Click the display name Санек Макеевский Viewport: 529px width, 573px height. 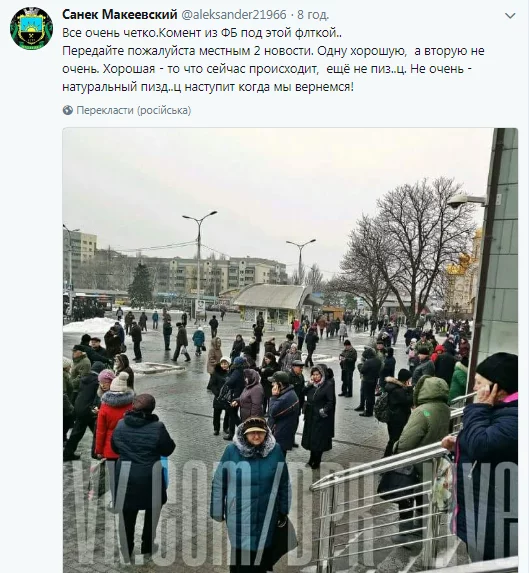click(119, 15)
